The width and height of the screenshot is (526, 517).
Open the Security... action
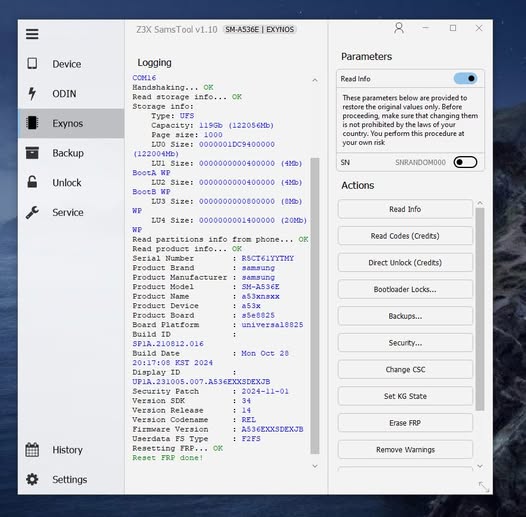(405, 343)
